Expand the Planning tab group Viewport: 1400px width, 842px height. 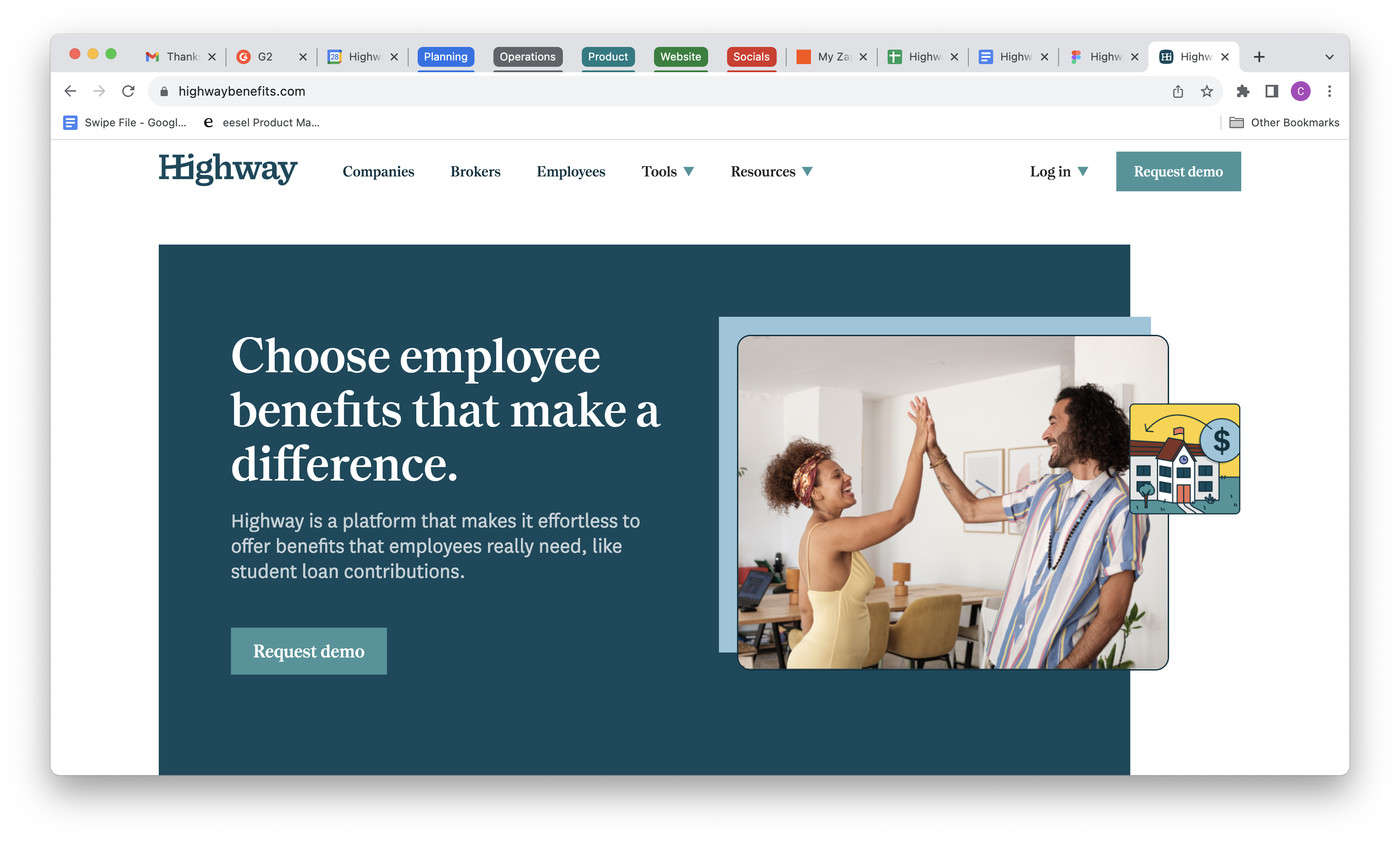point(446,57)
